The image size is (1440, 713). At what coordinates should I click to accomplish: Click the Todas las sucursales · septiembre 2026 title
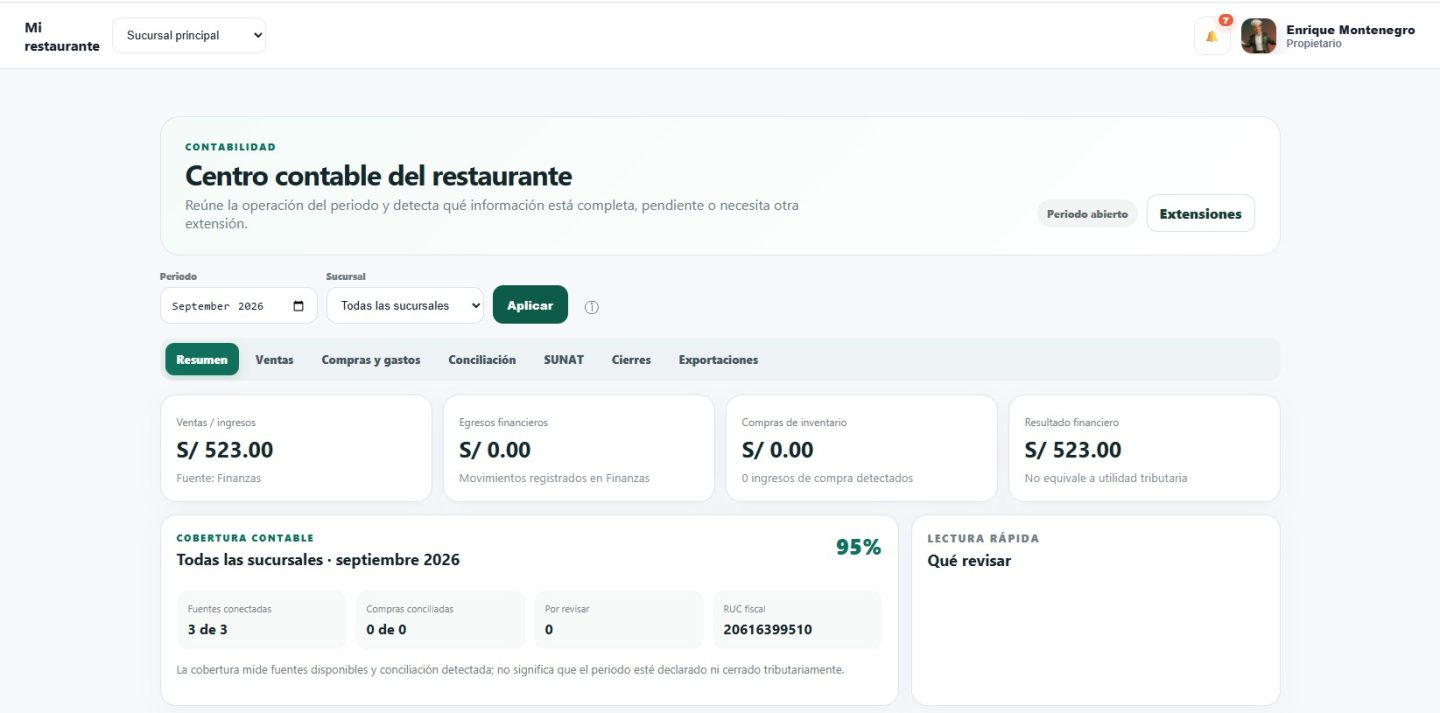coord(318,560)
